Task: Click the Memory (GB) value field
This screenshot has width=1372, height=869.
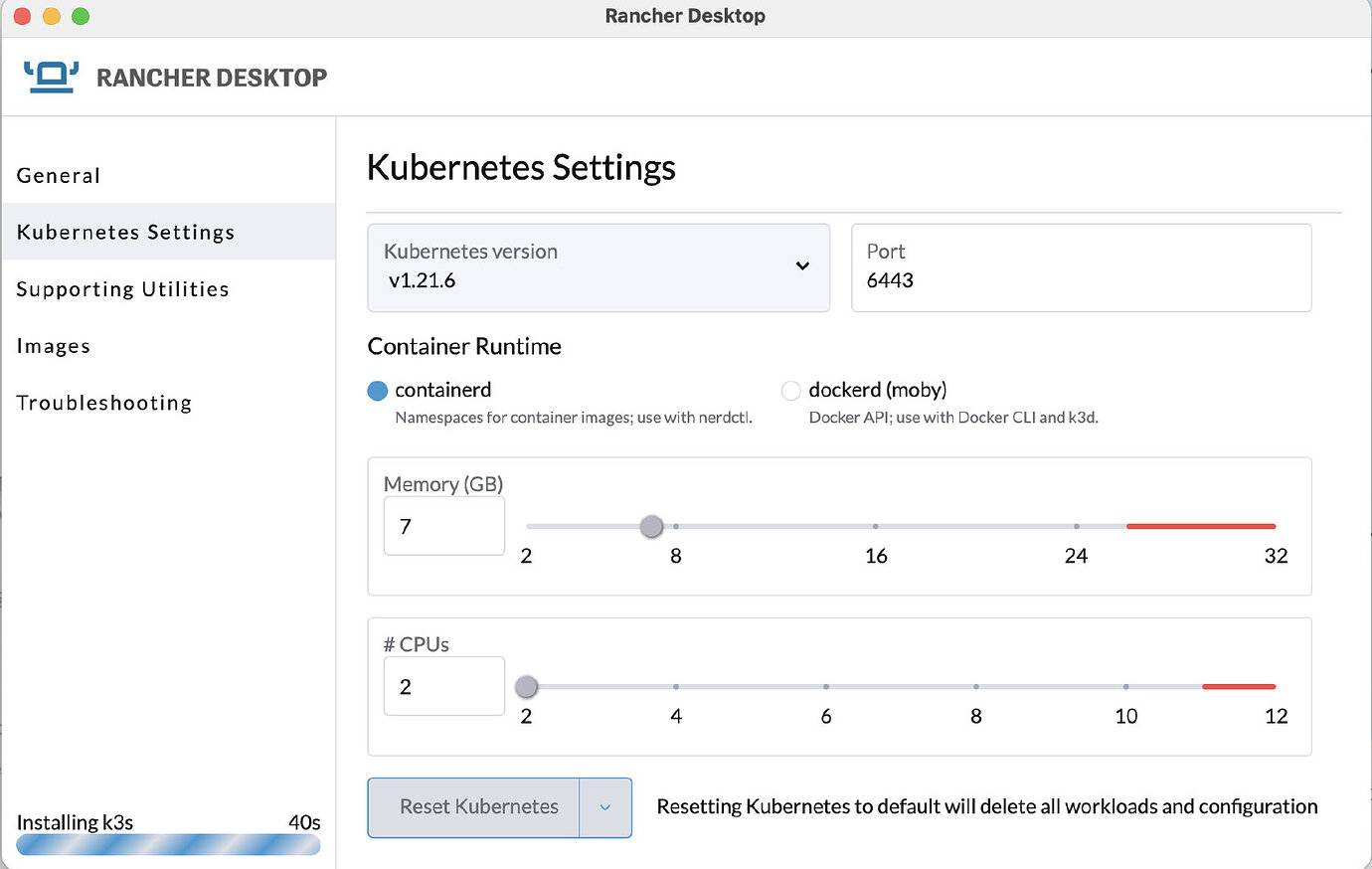Action: [444, 526]
